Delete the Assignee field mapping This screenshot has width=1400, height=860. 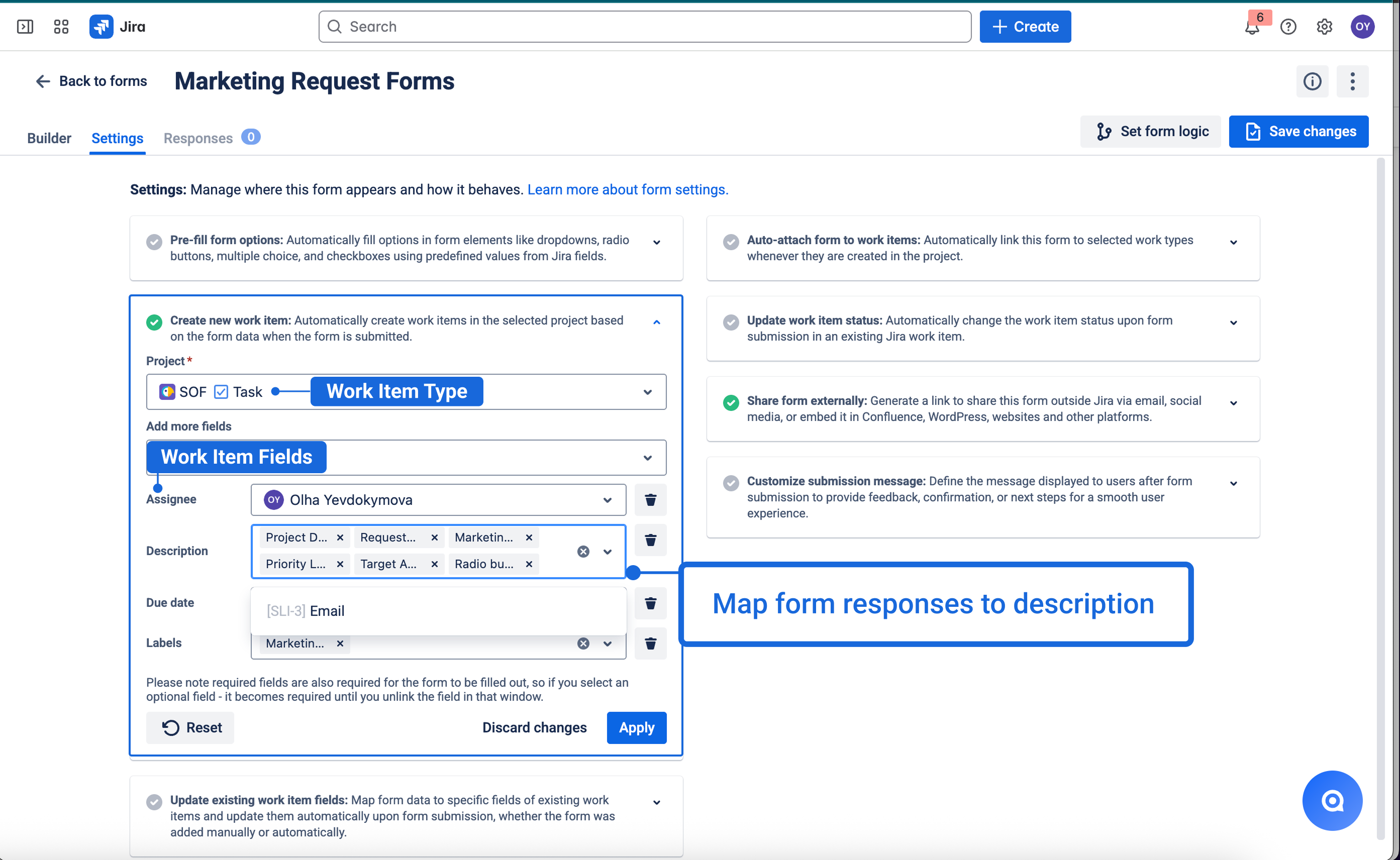[650, 499]
